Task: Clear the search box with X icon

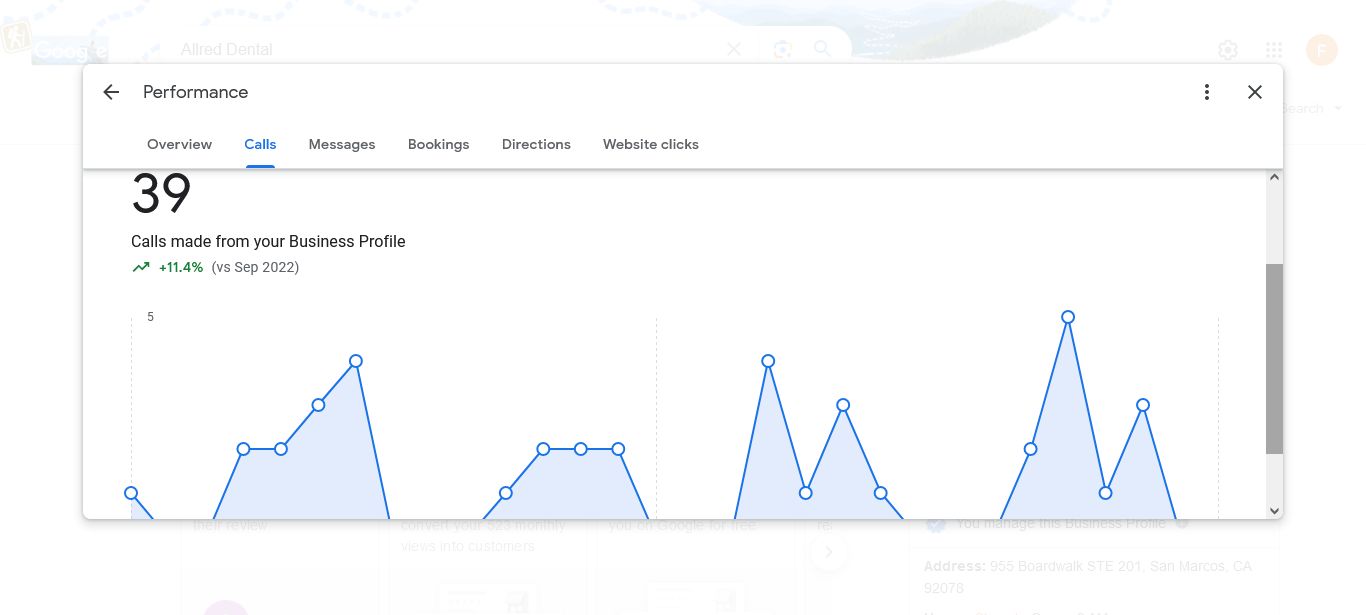Action: [x=734, y=49]
